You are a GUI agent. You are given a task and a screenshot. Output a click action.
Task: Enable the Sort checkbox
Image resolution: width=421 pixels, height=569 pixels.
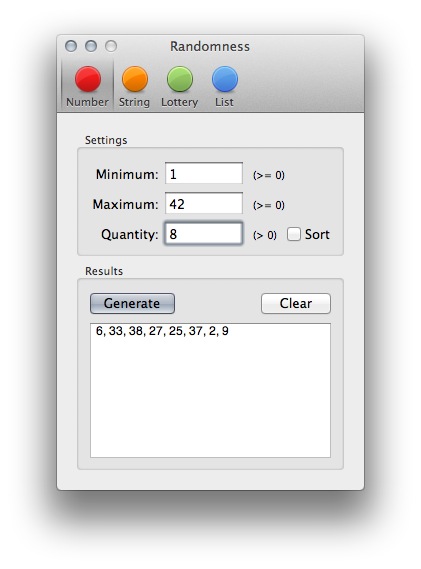[x=294, y=234]
